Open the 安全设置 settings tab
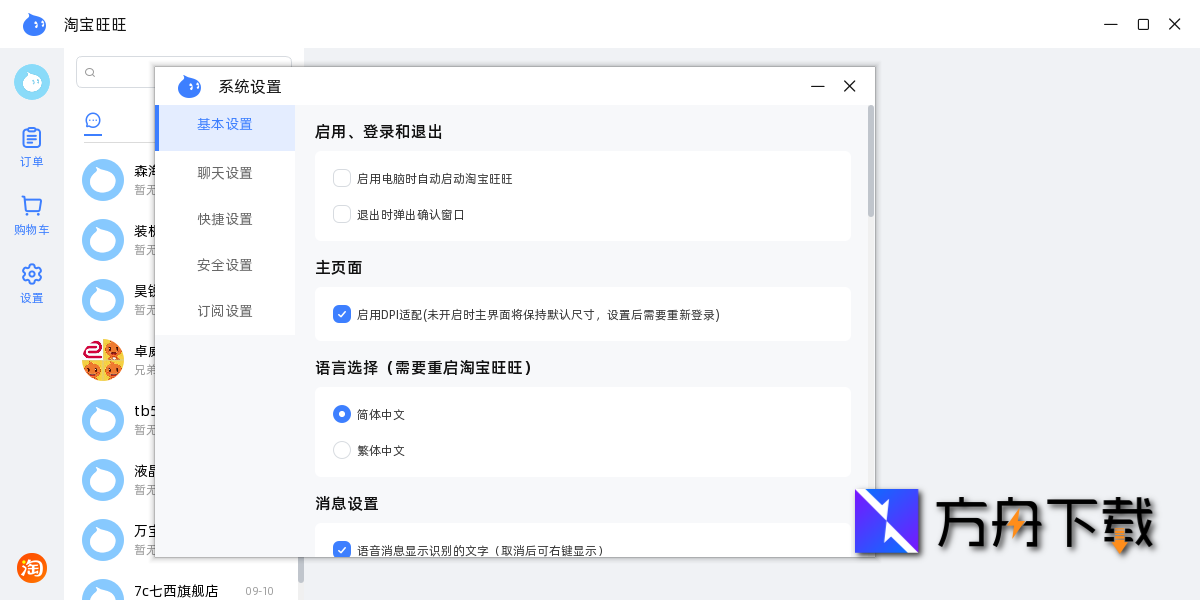Viewport: 1200px width, 600px height. click(x=224, y=264)
